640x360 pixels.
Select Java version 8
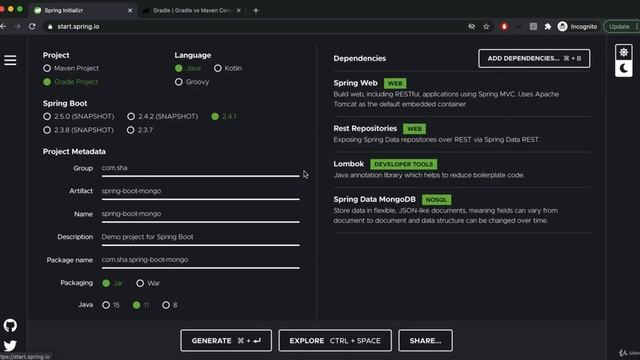pyautogui.click(x=166, y=305)
